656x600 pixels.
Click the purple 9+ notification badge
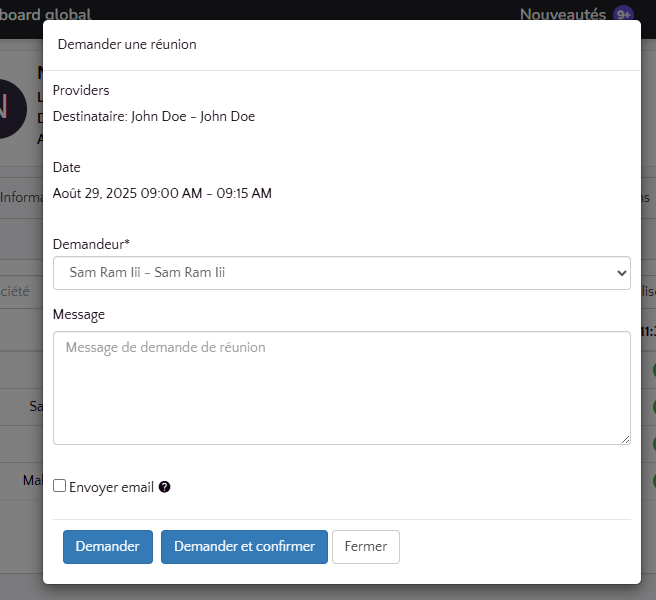[x=623, y=14]
